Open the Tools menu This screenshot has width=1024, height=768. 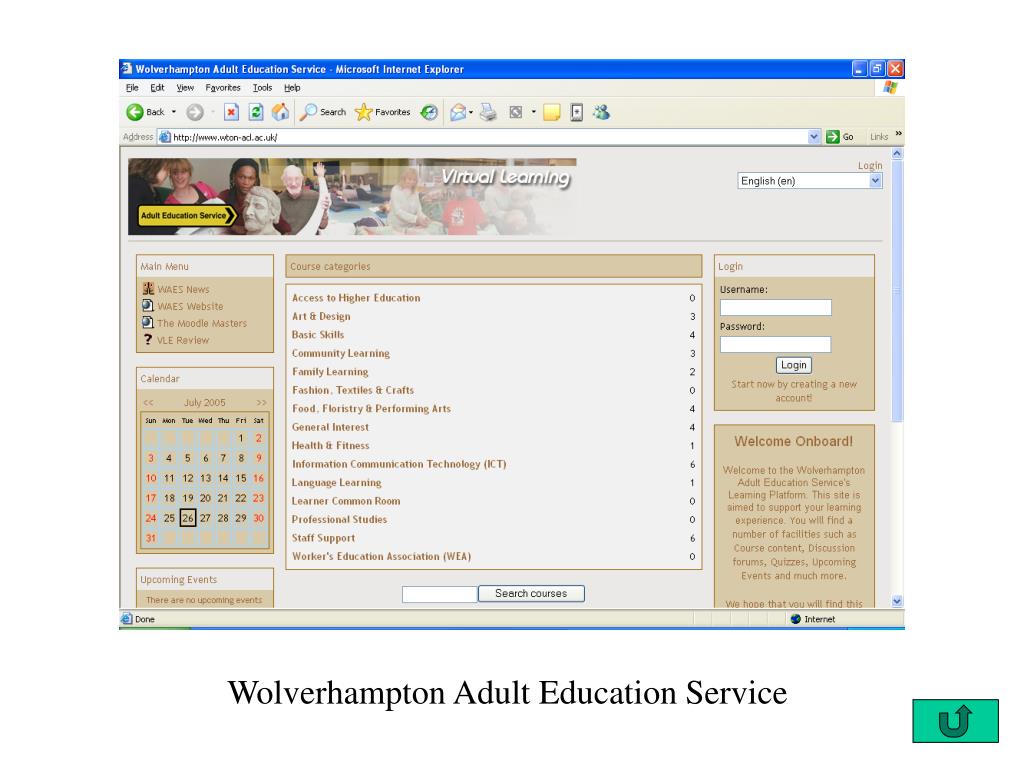(x=263, y=88)
